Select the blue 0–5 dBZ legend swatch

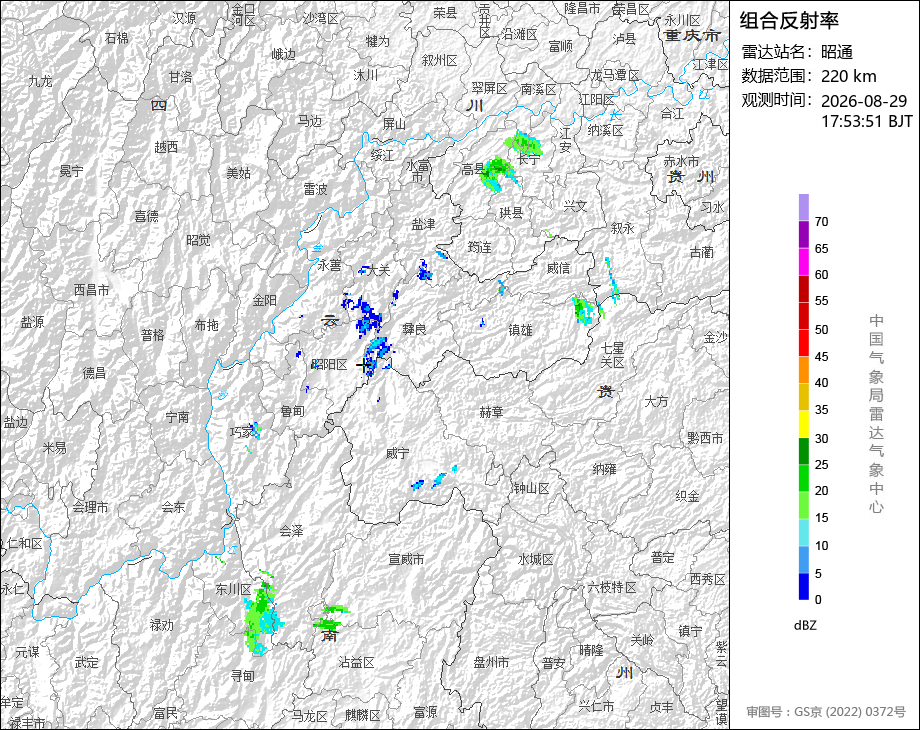[x=804, y=586]
